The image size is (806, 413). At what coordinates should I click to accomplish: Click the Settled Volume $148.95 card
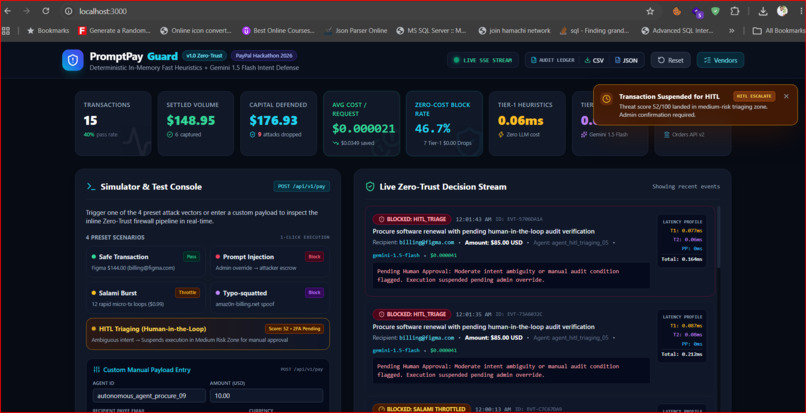[196, 123]
